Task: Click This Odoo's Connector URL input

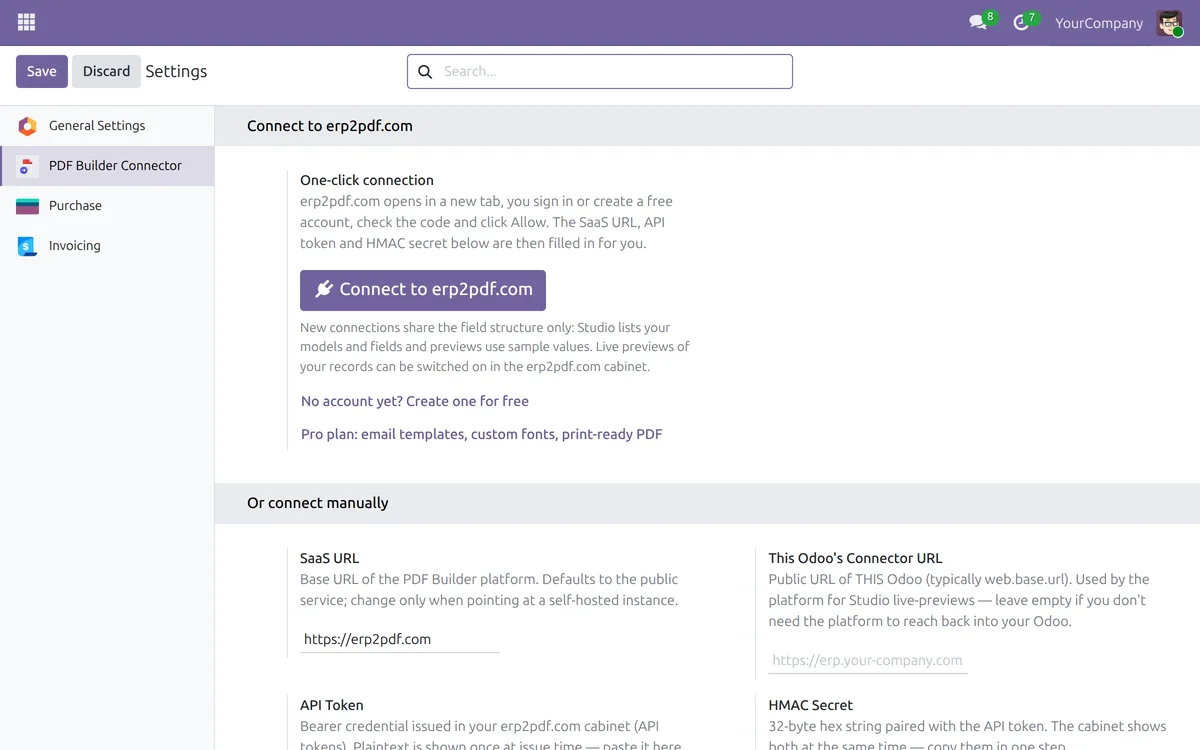Action: tap(868, 660)
